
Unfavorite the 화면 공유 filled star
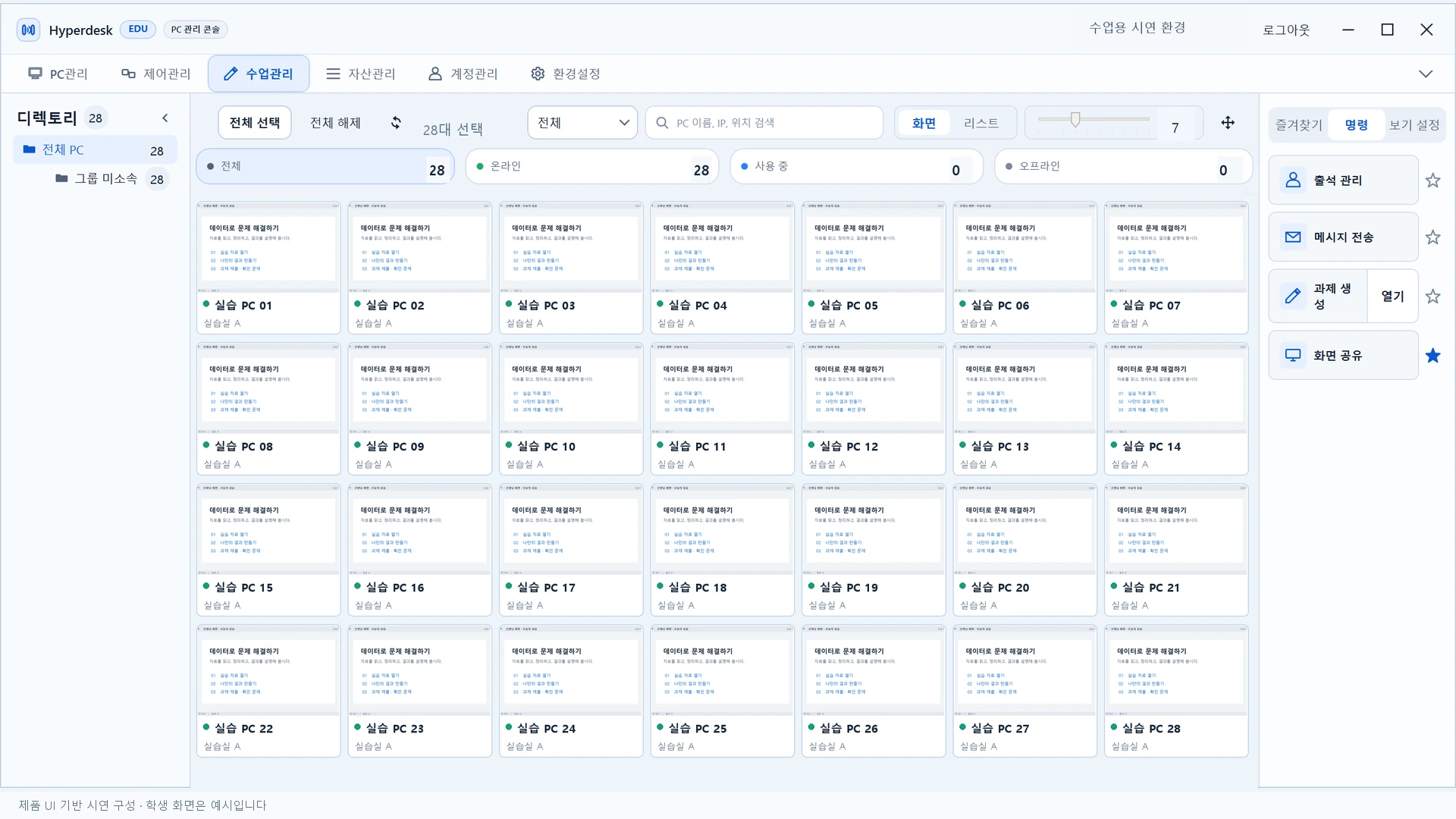(1432, 356)
